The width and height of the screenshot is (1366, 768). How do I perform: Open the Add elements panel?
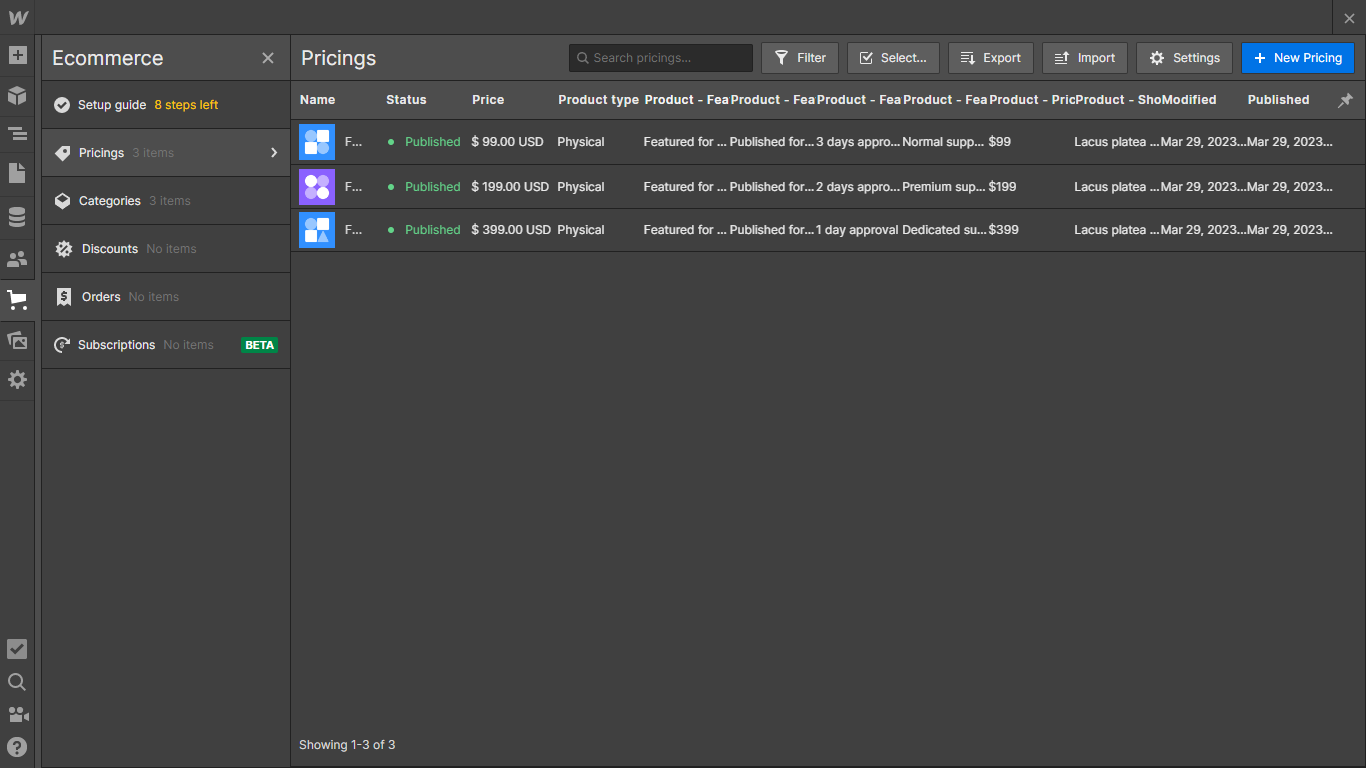(17, 55)
